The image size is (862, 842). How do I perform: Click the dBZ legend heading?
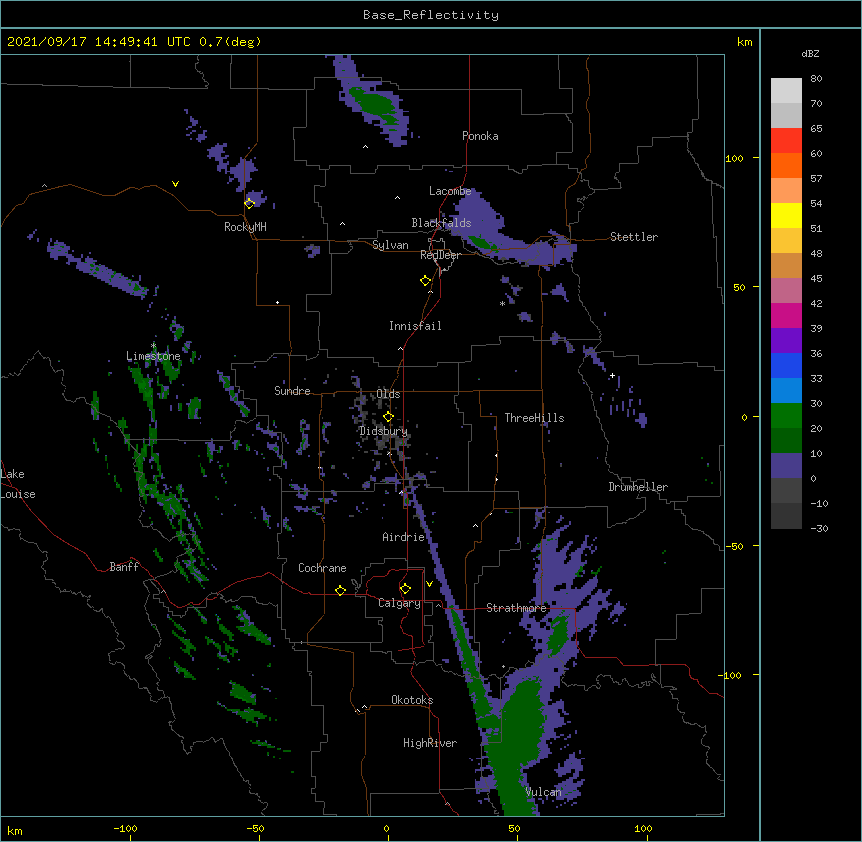coord(810,53)
